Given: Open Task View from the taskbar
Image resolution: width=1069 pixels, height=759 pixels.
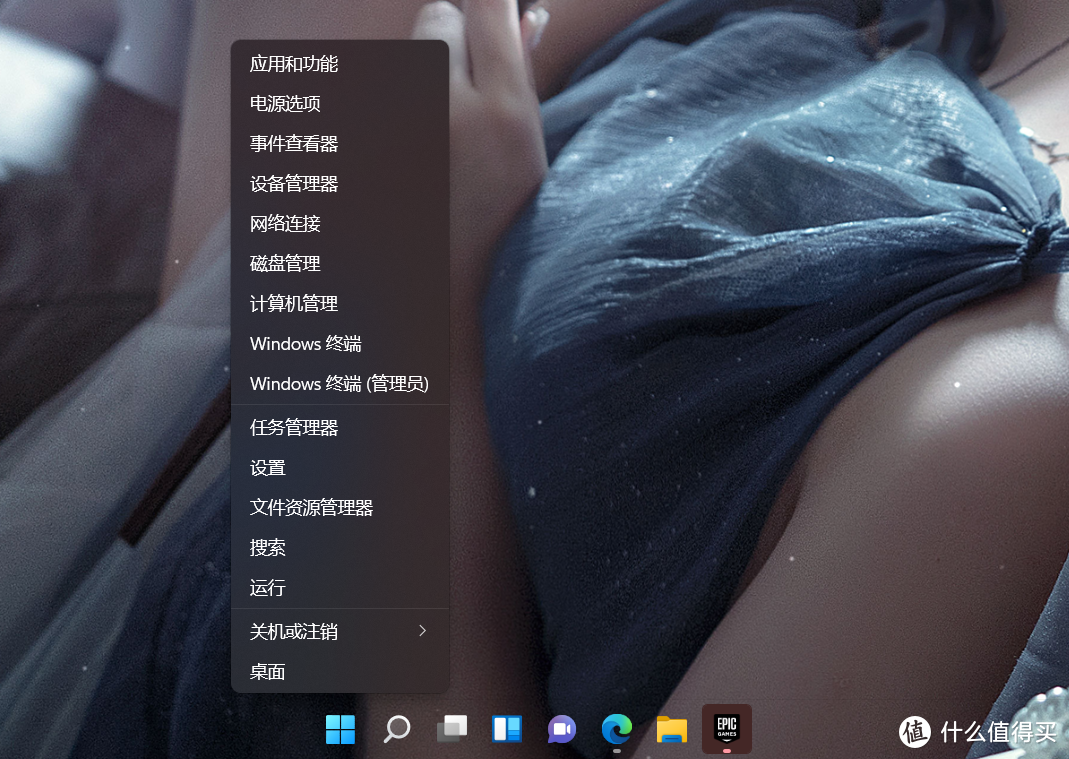Looking at the screenshot, I should [x=451, y=730].
